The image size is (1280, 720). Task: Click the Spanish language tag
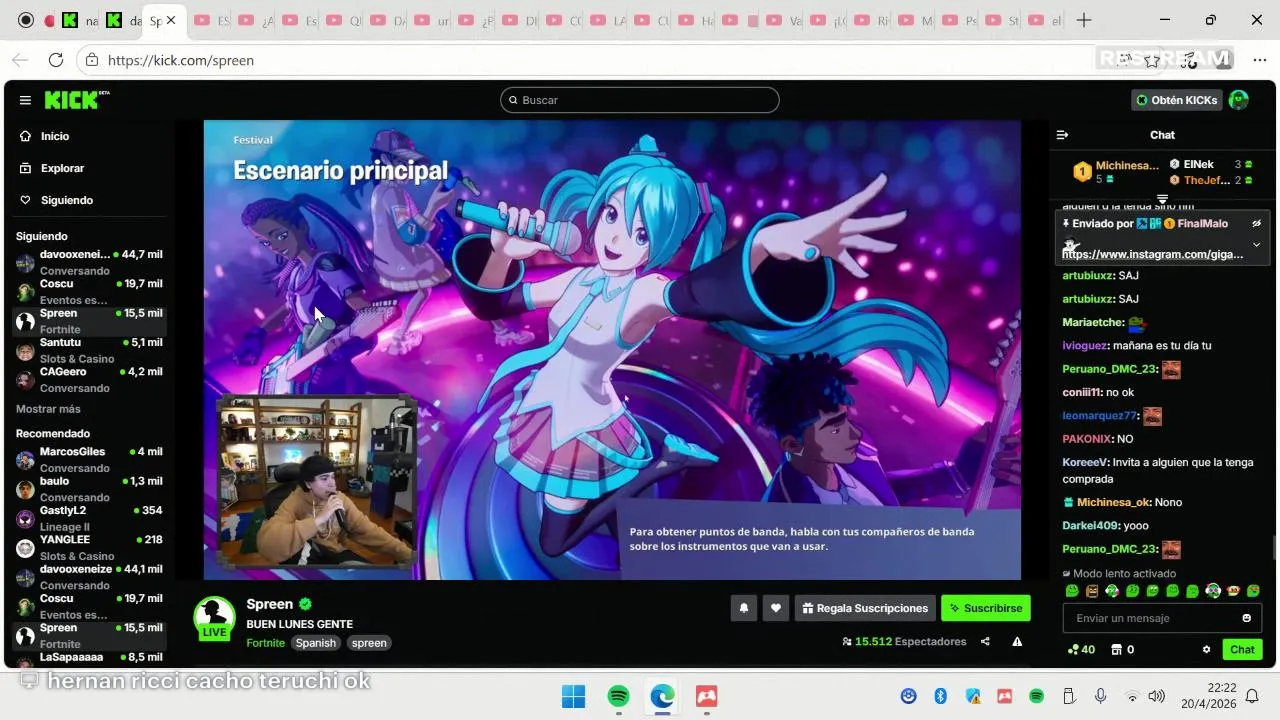tap(315, 643)
